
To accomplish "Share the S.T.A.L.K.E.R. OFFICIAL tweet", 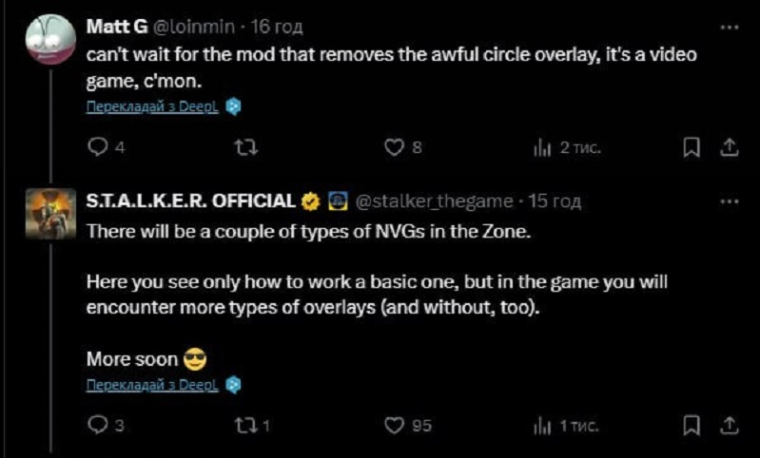I will (729, 425).
